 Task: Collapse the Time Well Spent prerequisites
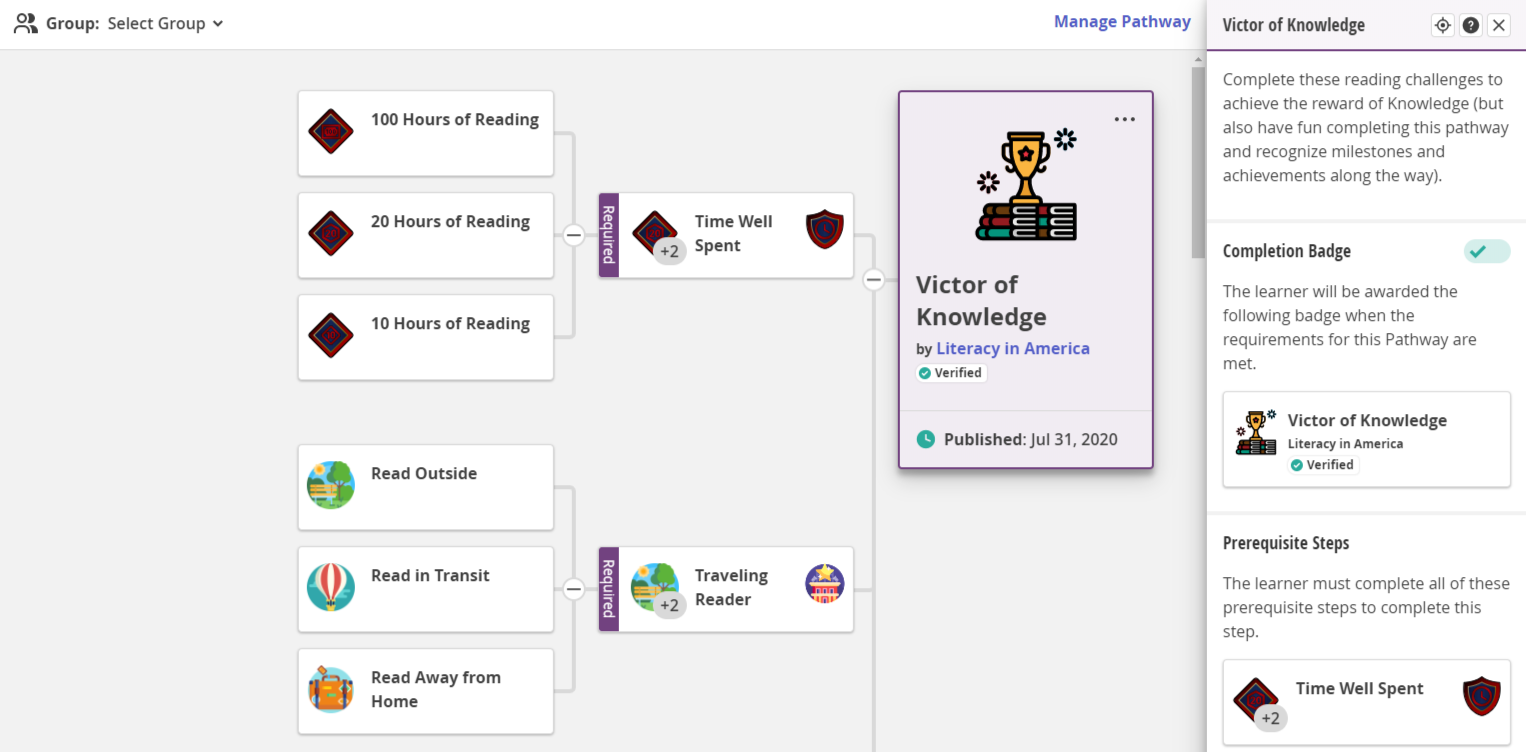(x=573, y=236)
